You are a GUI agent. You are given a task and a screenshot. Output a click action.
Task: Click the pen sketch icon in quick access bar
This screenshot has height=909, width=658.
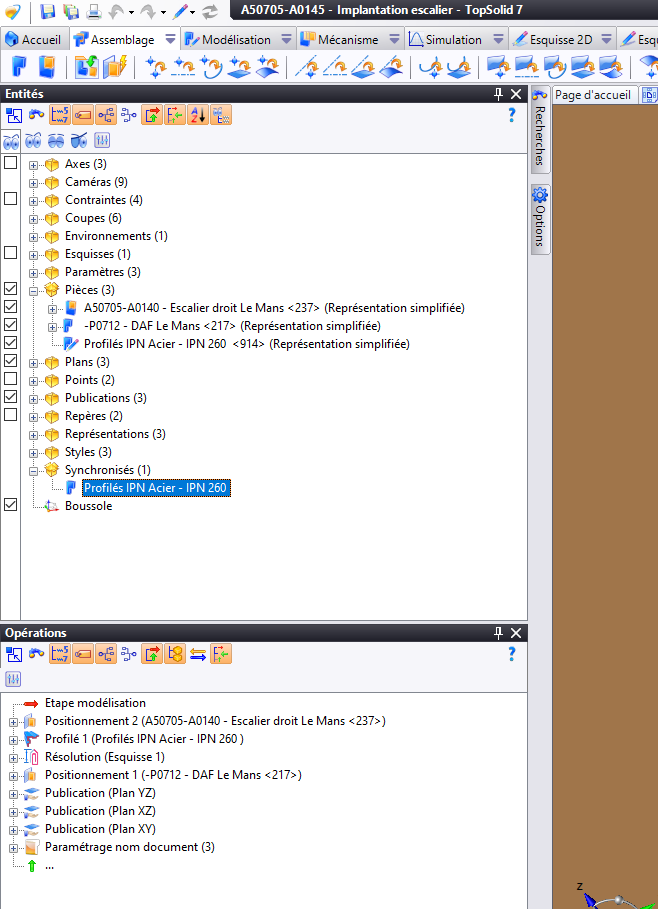[181, 11]
